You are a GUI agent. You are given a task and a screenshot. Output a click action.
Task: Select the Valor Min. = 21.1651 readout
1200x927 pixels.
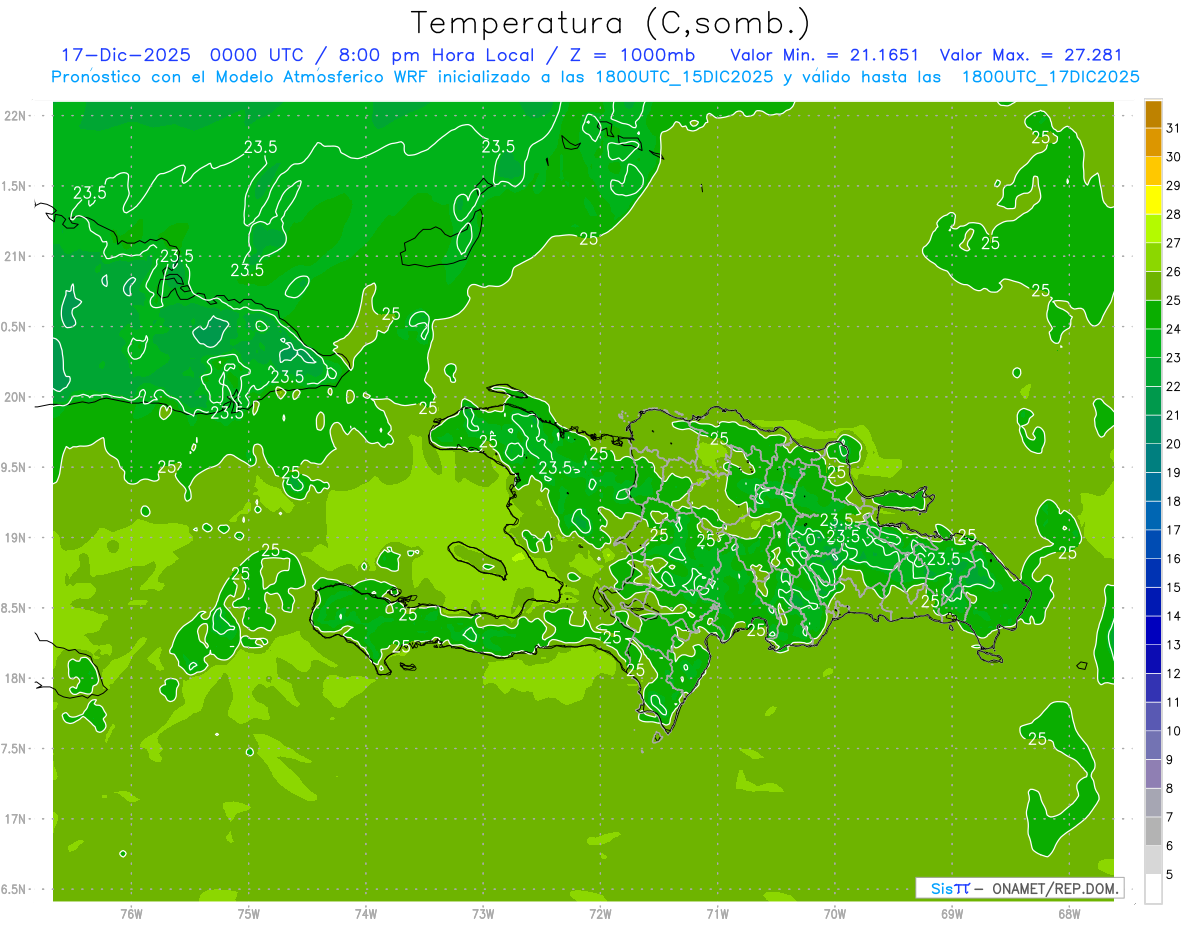824,55
